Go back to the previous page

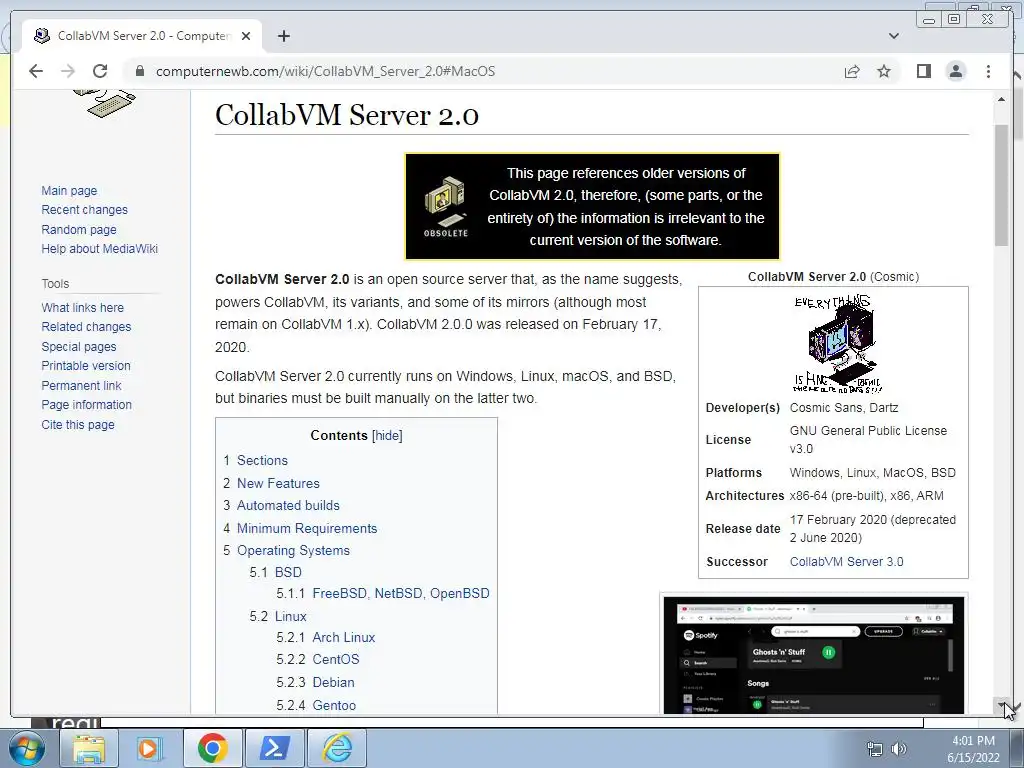pyautogui.click(x=36, y=71)
